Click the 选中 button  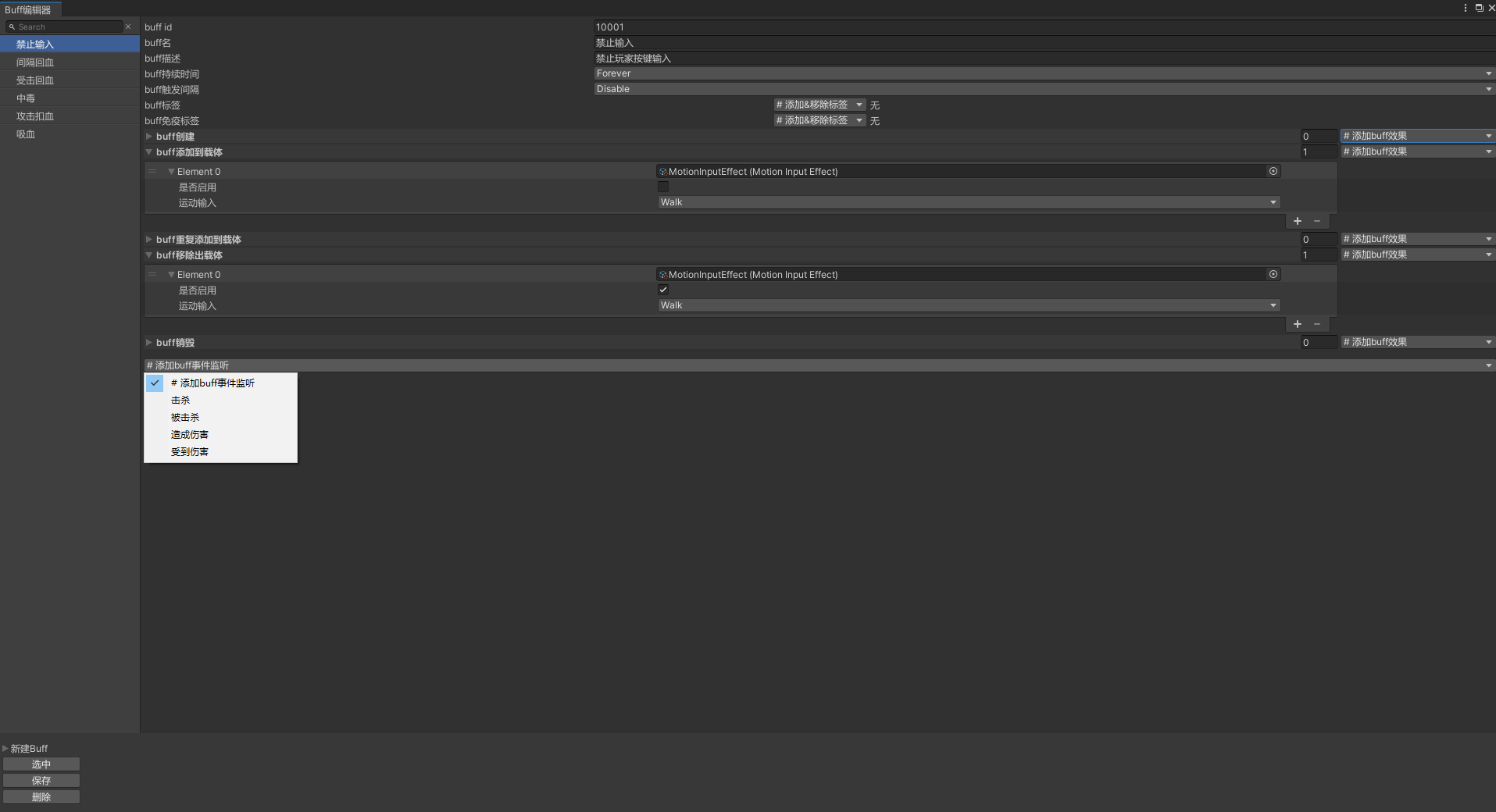41,764
